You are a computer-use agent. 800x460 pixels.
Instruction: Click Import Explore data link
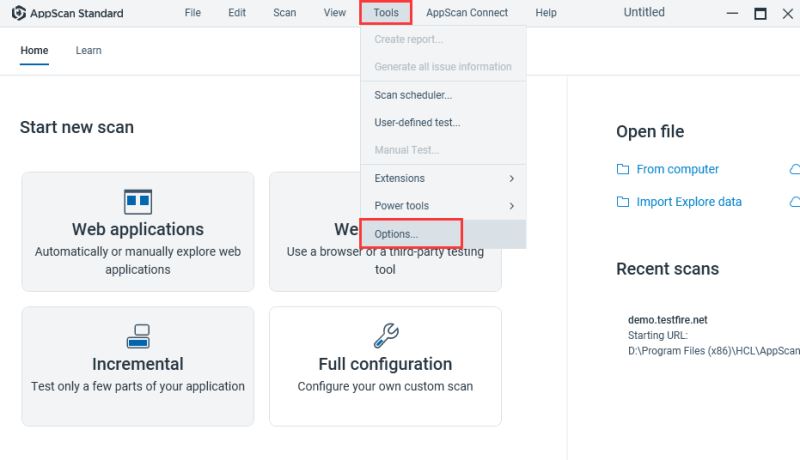tap(689, 201)
